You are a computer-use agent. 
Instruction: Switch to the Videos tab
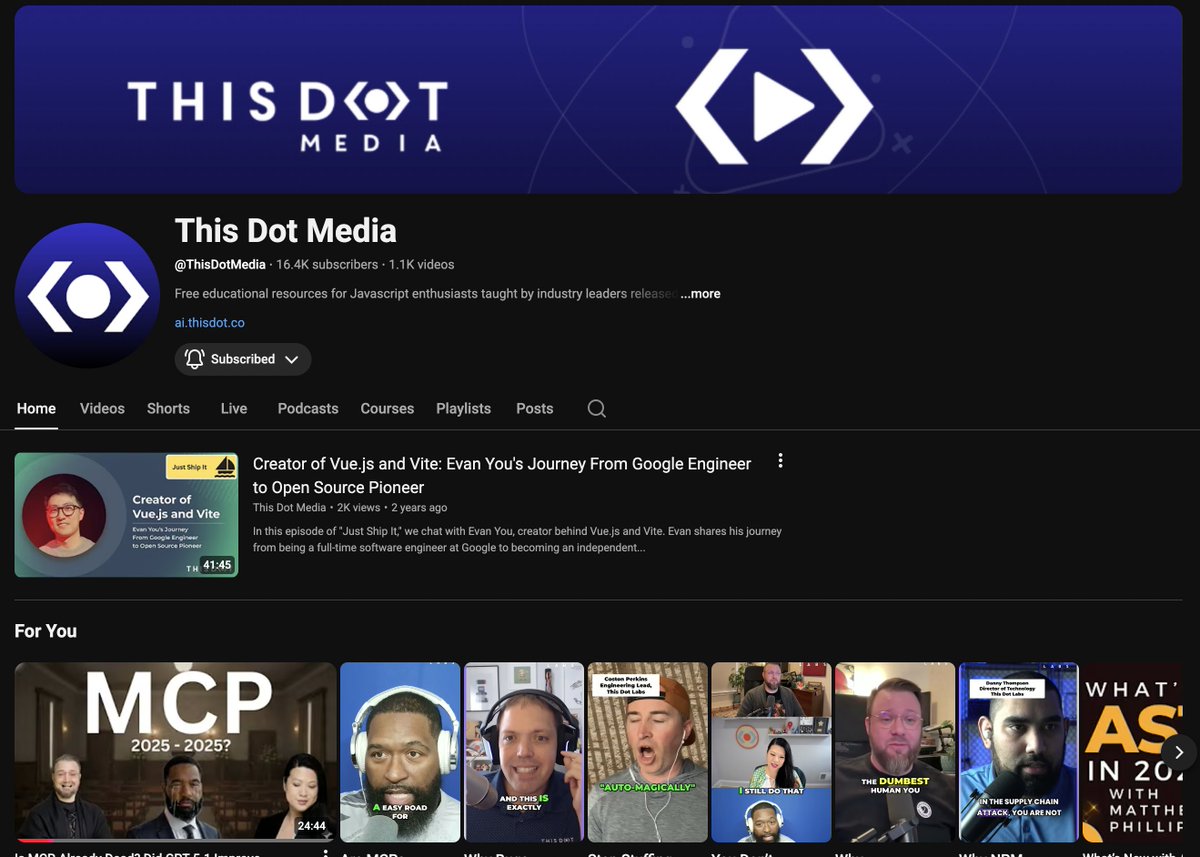101,408
